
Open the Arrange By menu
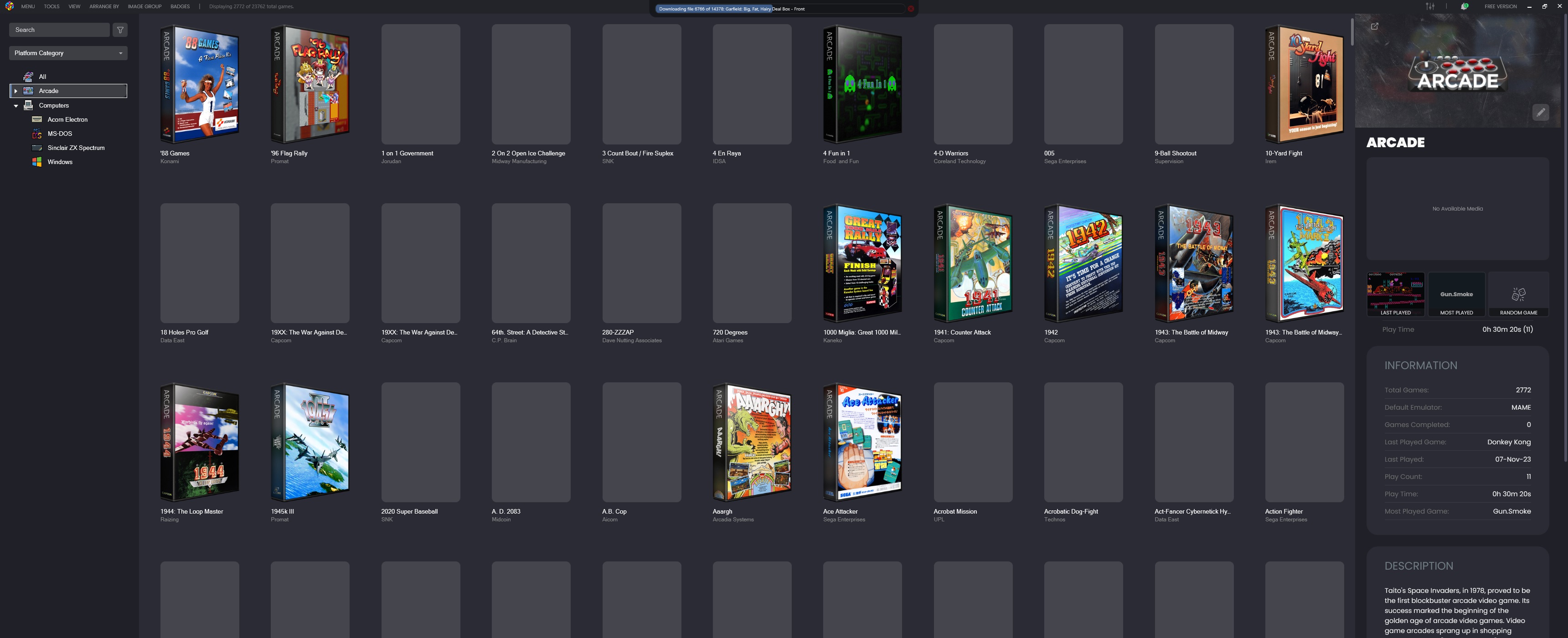coord(104,6)
